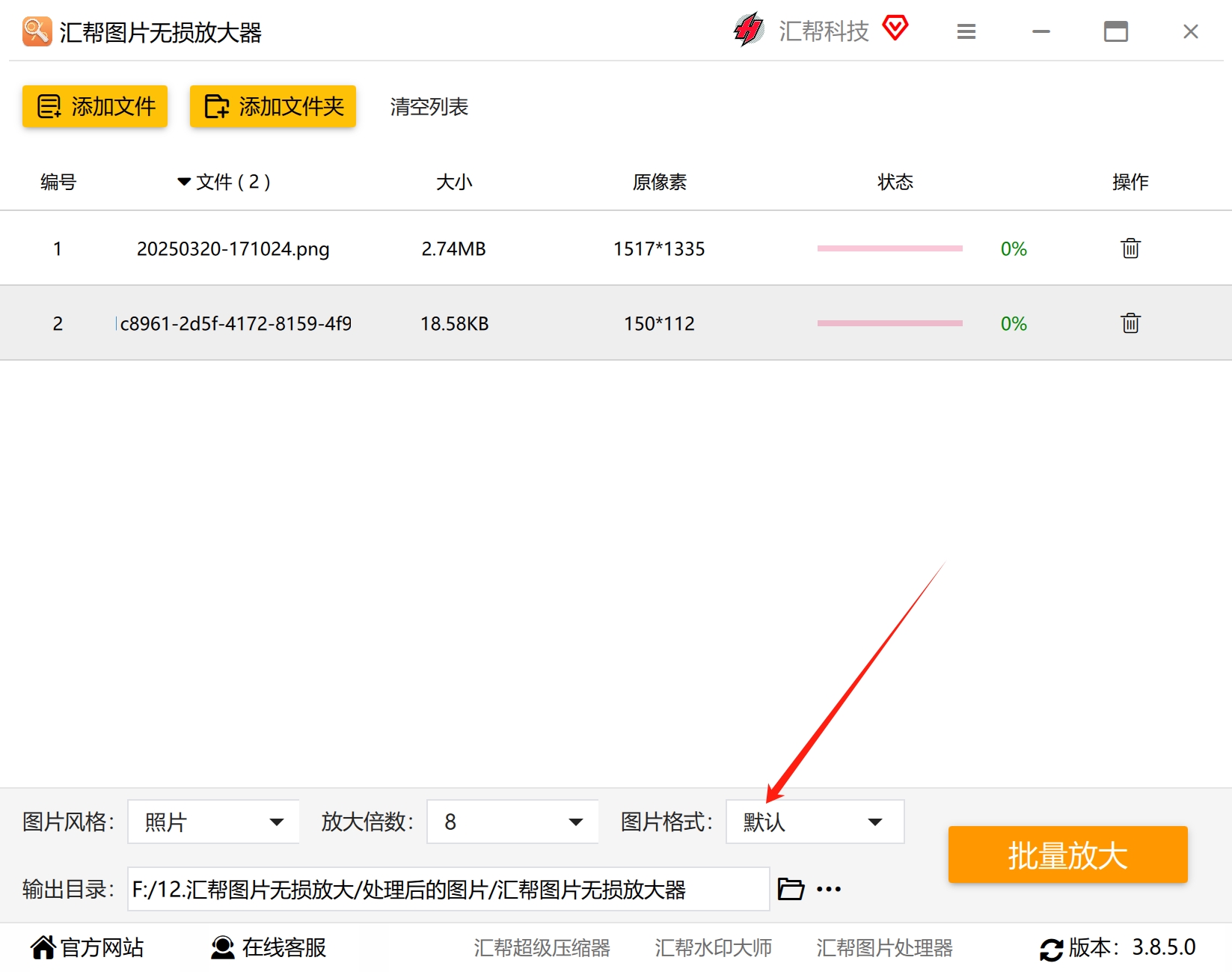The image size is (1232, 972).
Task: Open the 图片格式 dropdown showing 默认
Action: [x=815, y=822]
